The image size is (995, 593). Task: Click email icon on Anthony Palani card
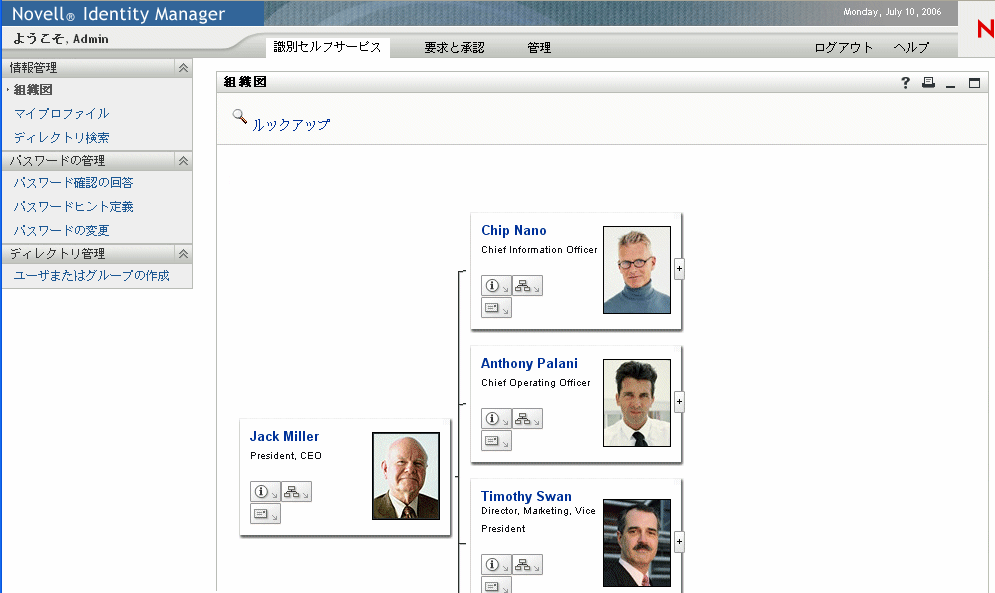[x=496, y=441]
